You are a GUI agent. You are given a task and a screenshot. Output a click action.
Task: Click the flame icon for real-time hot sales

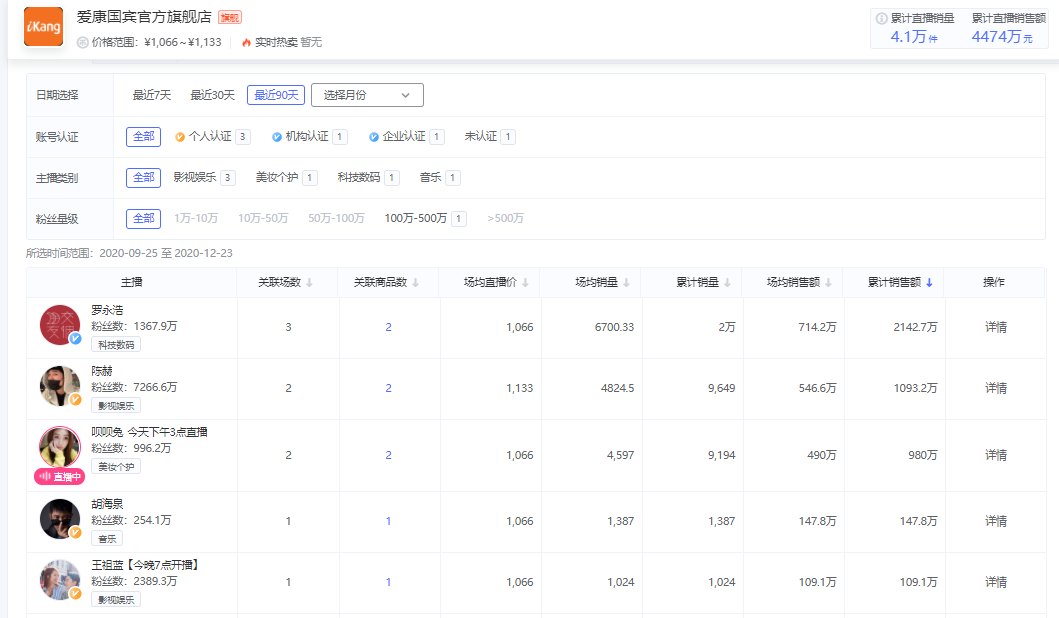pyautogui.click(x=247, y=43)
